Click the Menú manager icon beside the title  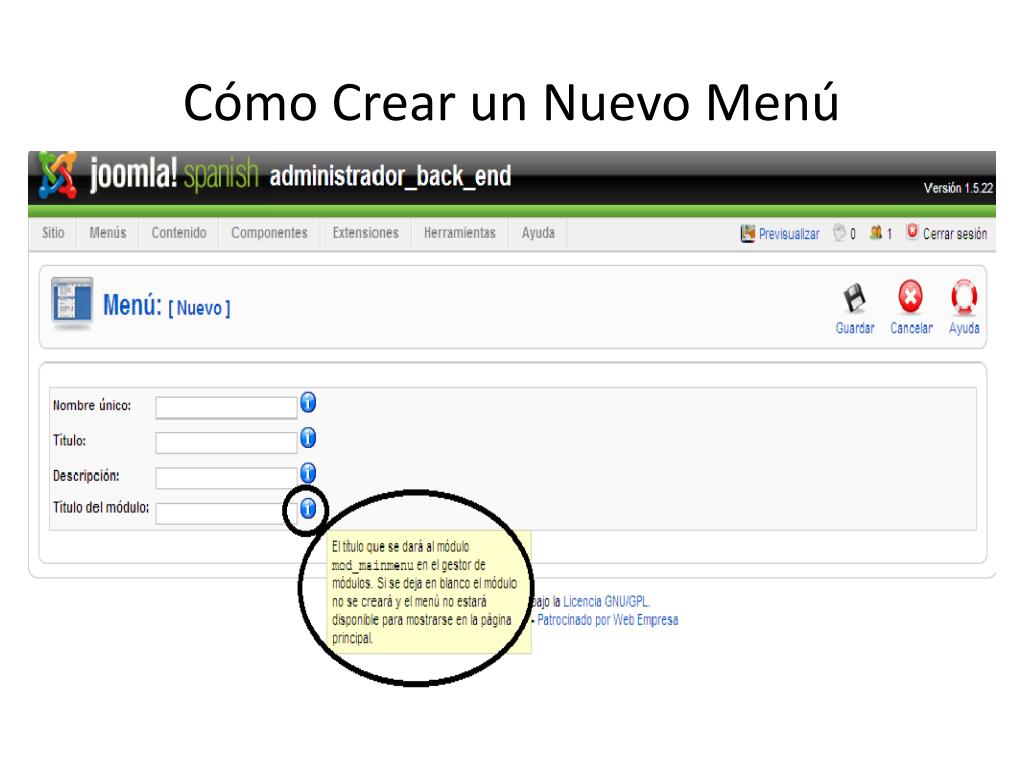pos(72,302)
